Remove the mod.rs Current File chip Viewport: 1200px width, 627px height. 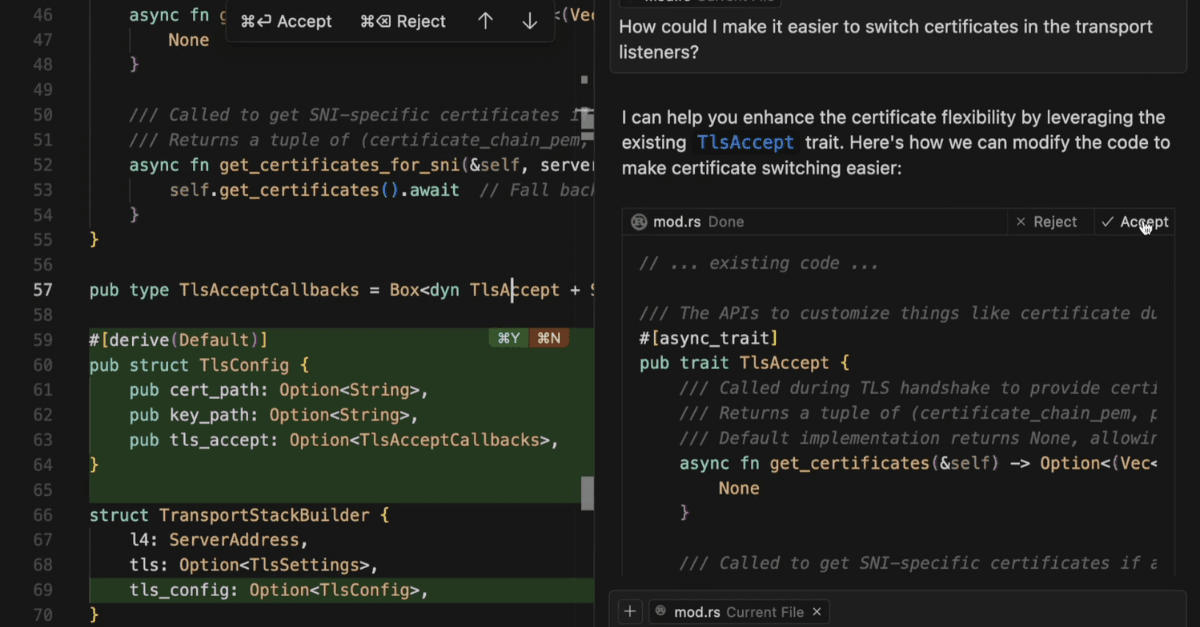(817, 612)
